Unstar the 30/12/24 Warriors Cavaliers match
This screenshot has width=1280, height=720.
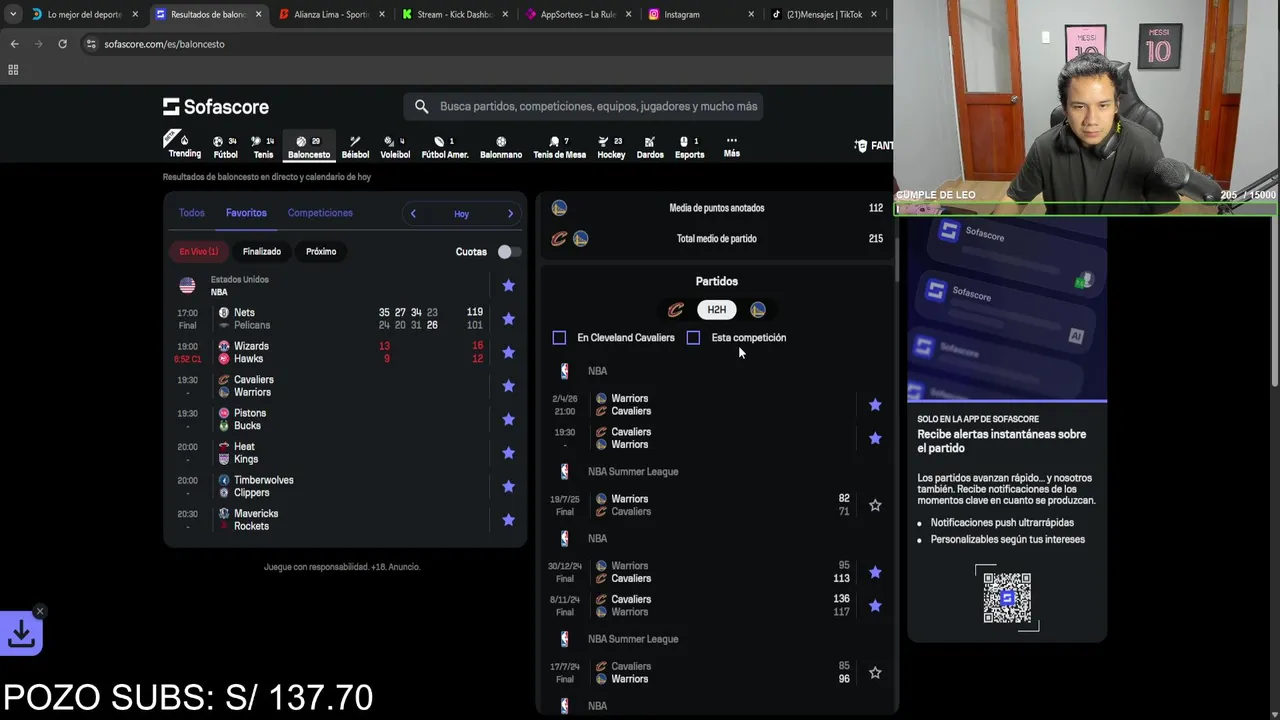click(x=875, y=572)
